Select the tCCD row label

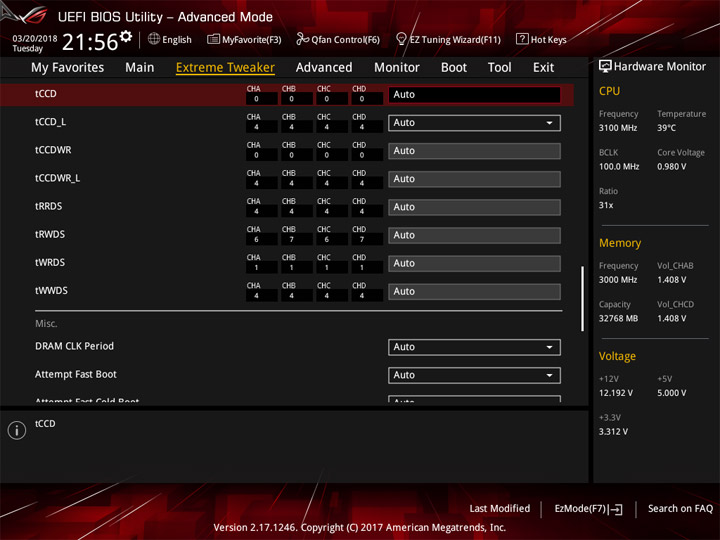[46, 94]
